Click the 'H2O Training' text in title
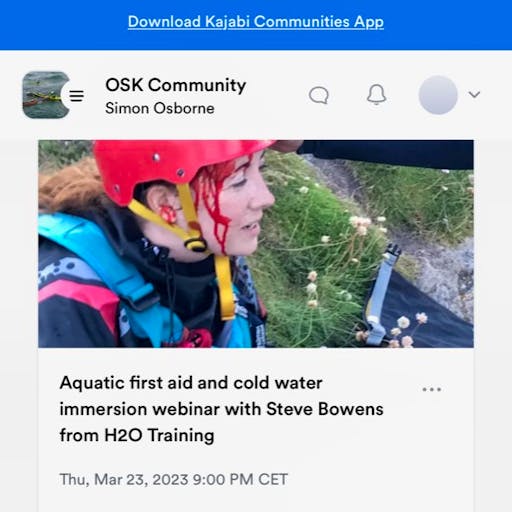The width and height of the screenshot is (512, 512). point(159,435)
